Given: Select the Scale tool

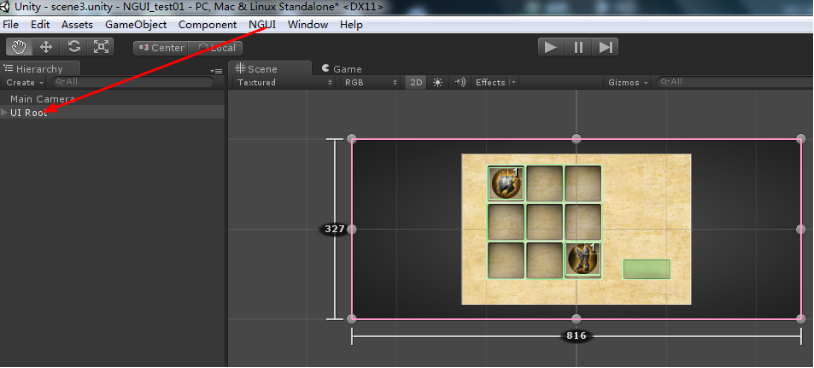Looking at the screenshot, I should [x=101, y=47].
